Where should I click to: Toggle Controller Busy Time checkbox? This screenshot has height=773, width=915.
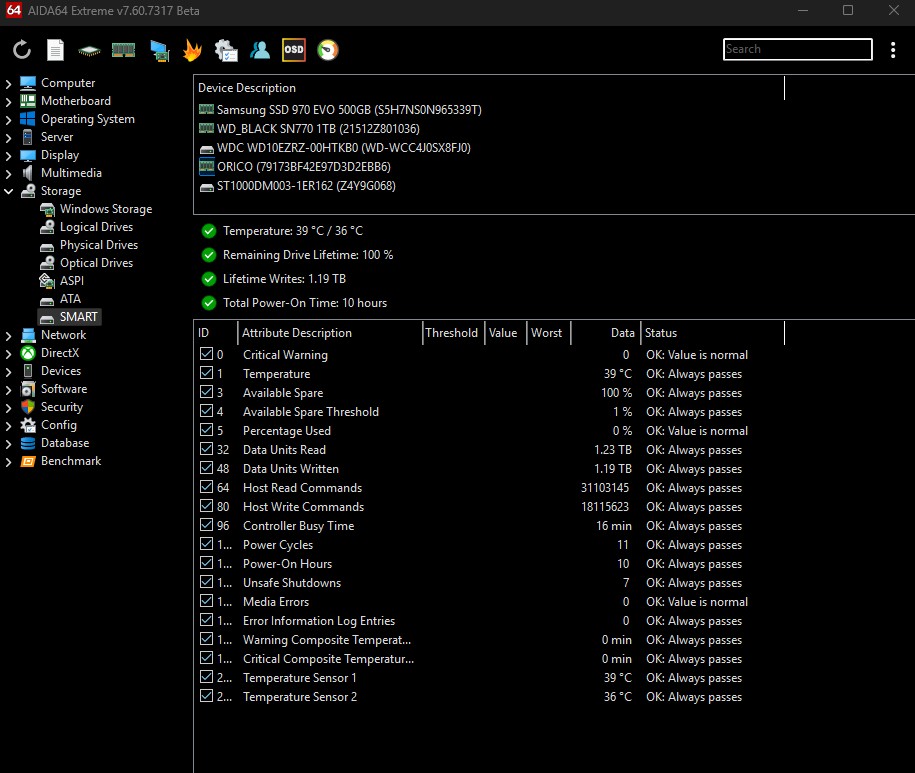pos(207,524)
